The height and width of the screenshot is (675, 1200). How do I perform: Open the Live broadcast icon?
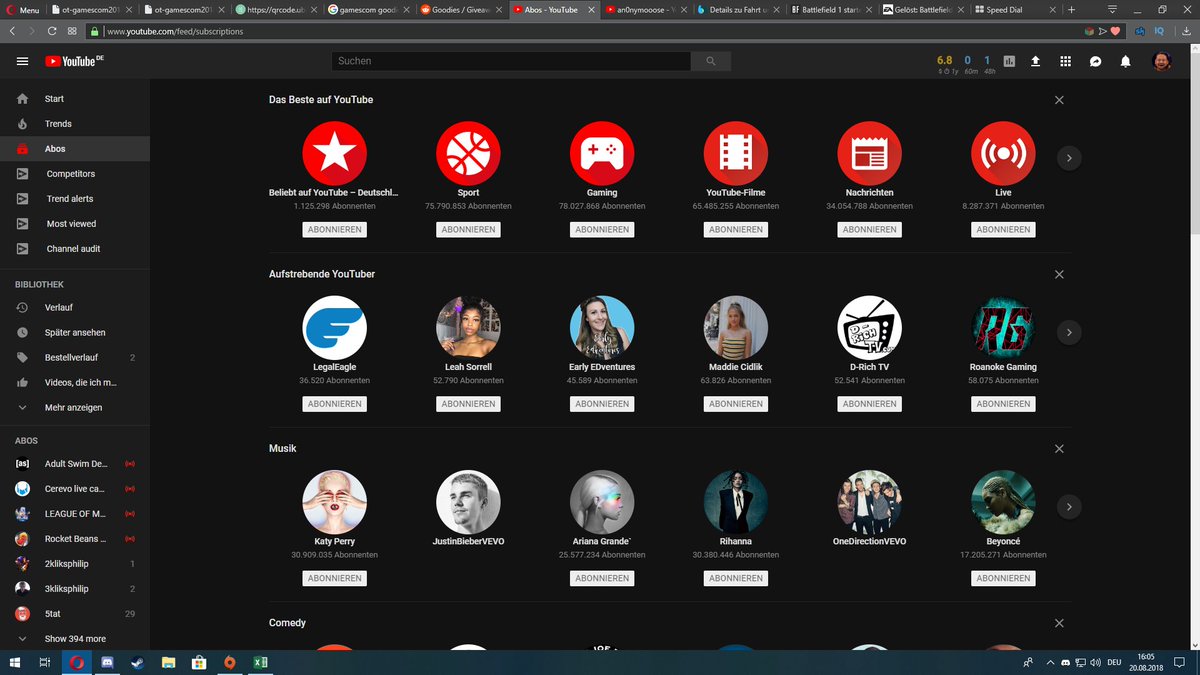point(1003,153)
